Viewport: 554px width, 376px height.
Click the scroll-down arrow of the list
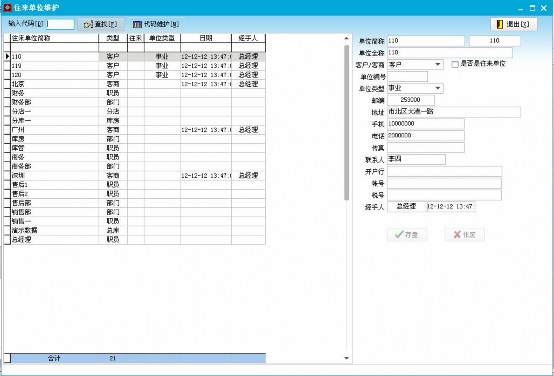pyautogui.click(x=346, y=358)
